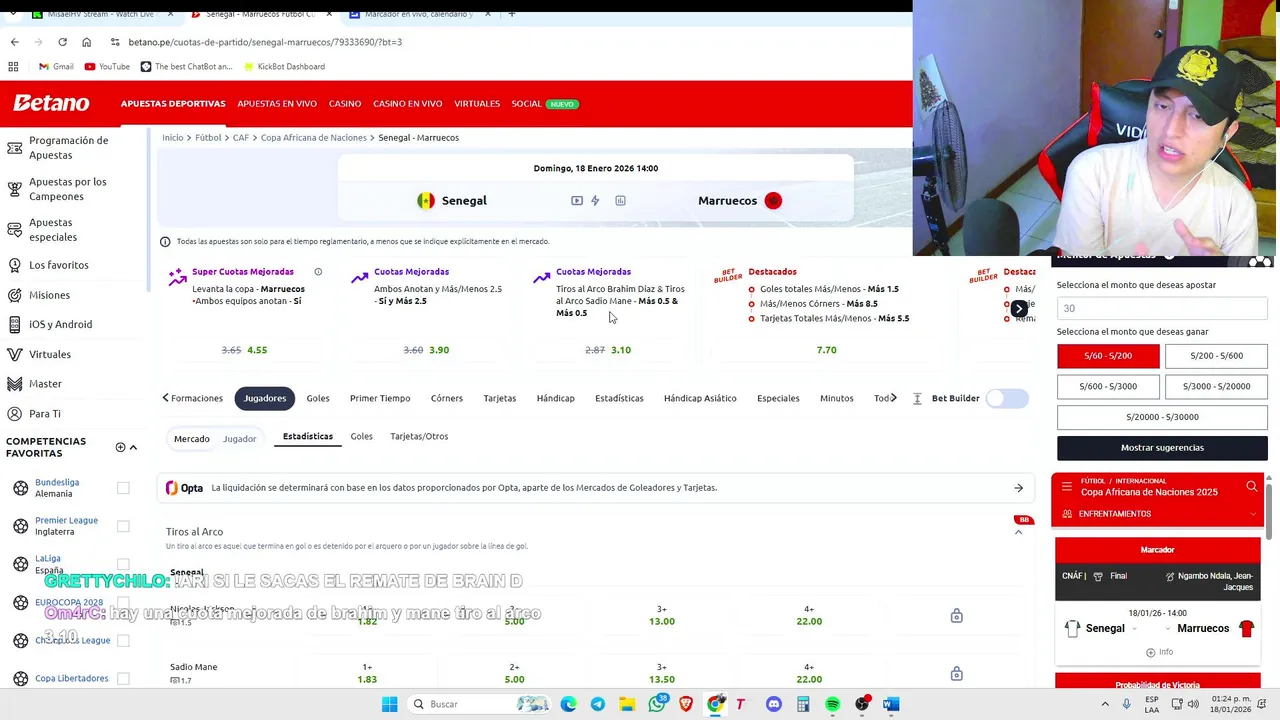Click browser address bar URL
Image resolution: width=1280 pixels, height=720 pixels.
265,42
